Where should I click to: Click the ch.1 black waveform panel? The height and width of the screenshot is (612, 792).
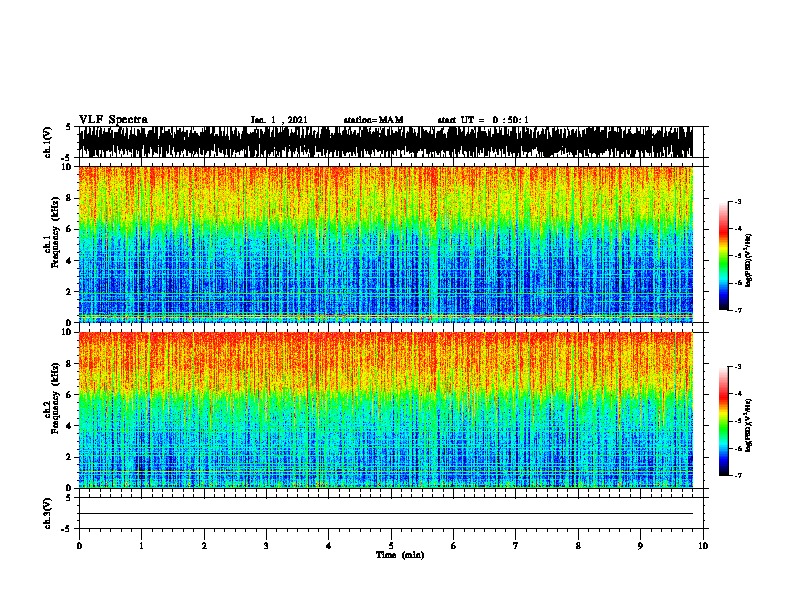tap(385, 142)
